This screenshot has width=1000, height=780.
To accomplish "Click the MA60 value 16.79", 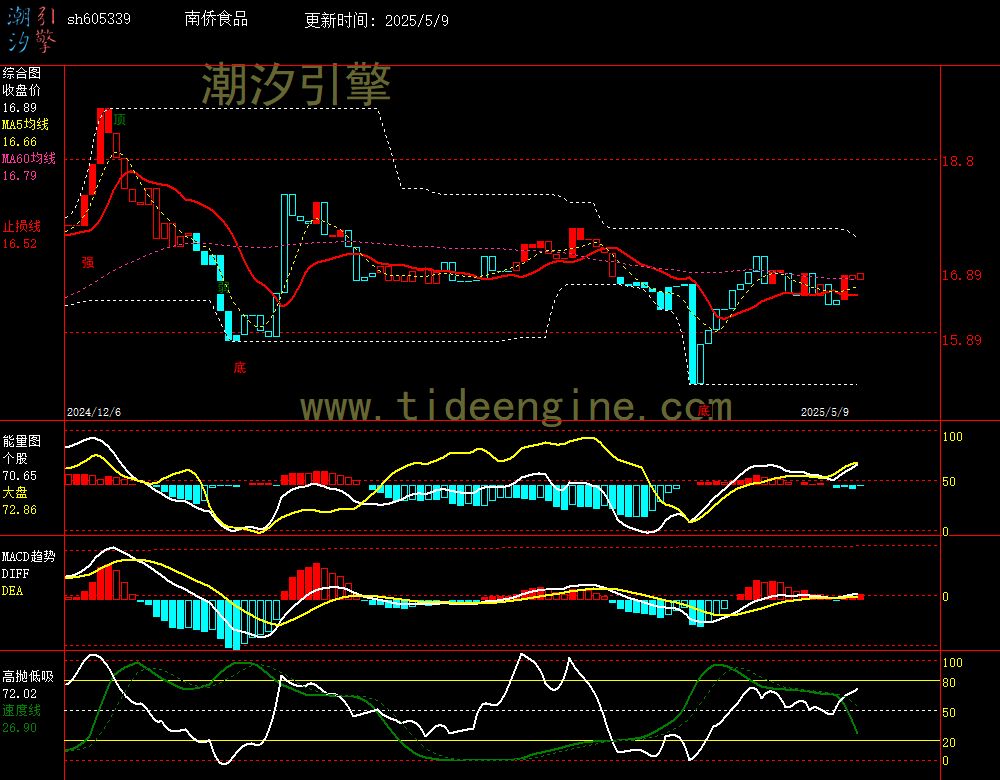I will tap(20, 175).
